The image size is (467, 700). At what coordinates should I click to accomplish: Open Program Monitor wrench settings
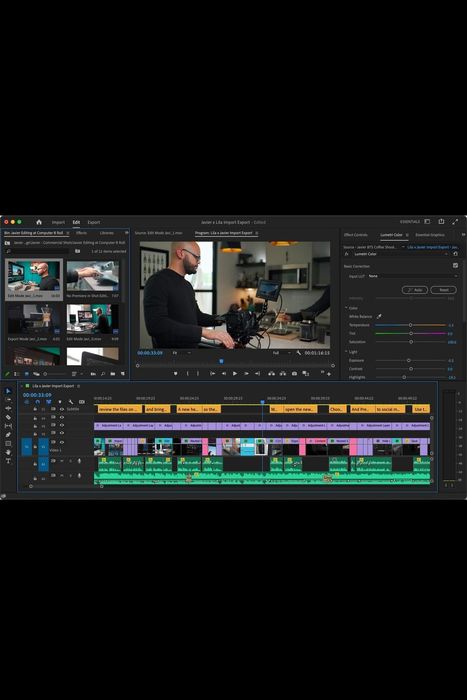(x=299, y=353)
